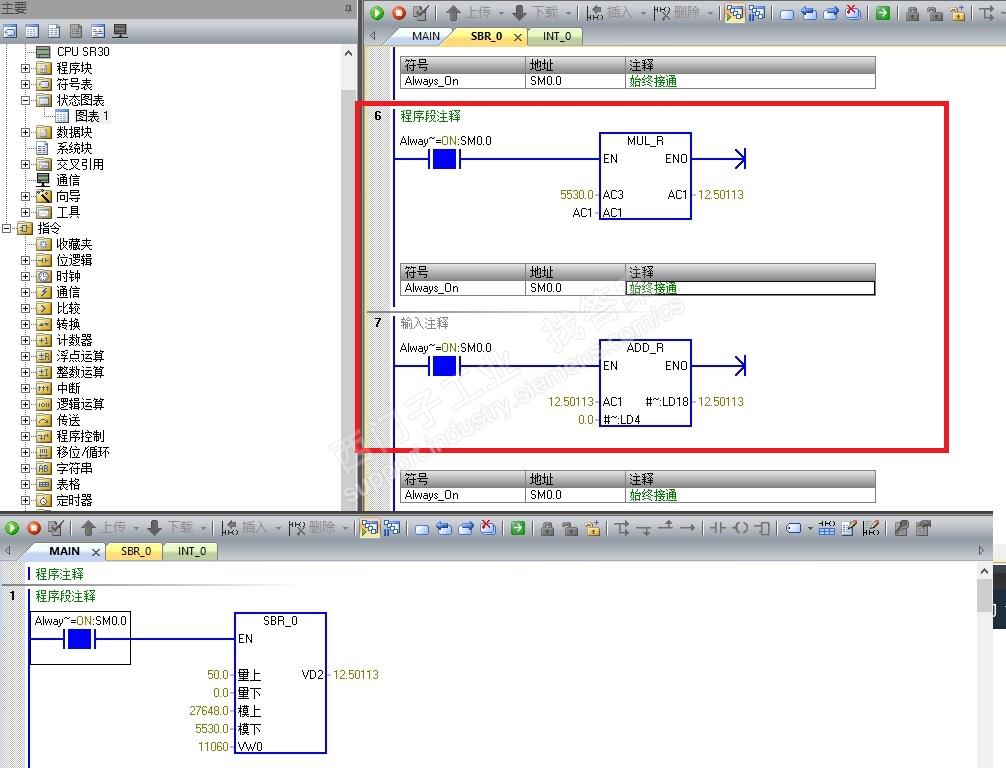The height and width of the screenshot is (768, 1006).
Task: Switch to INT_0 tab in the SBR_0 editor pane
Action: 556,37
